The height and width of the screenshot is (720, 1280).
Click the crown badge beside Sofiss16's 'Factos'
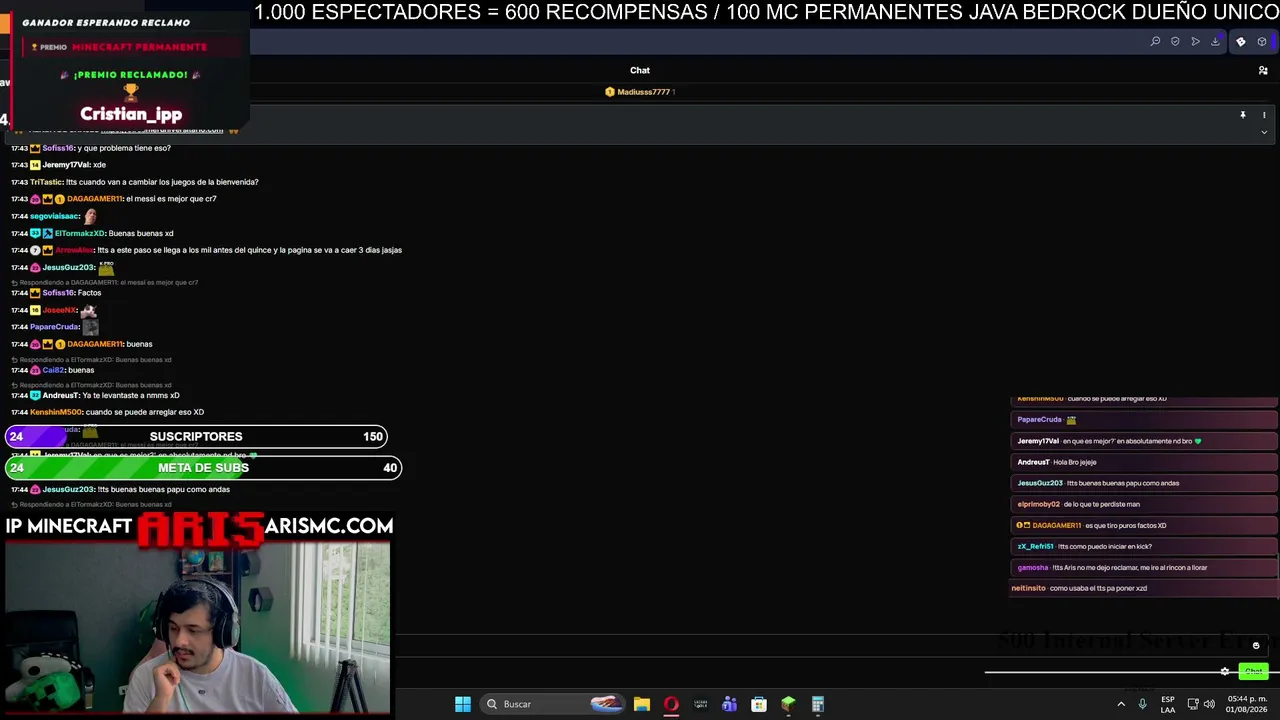coord(35,293)
